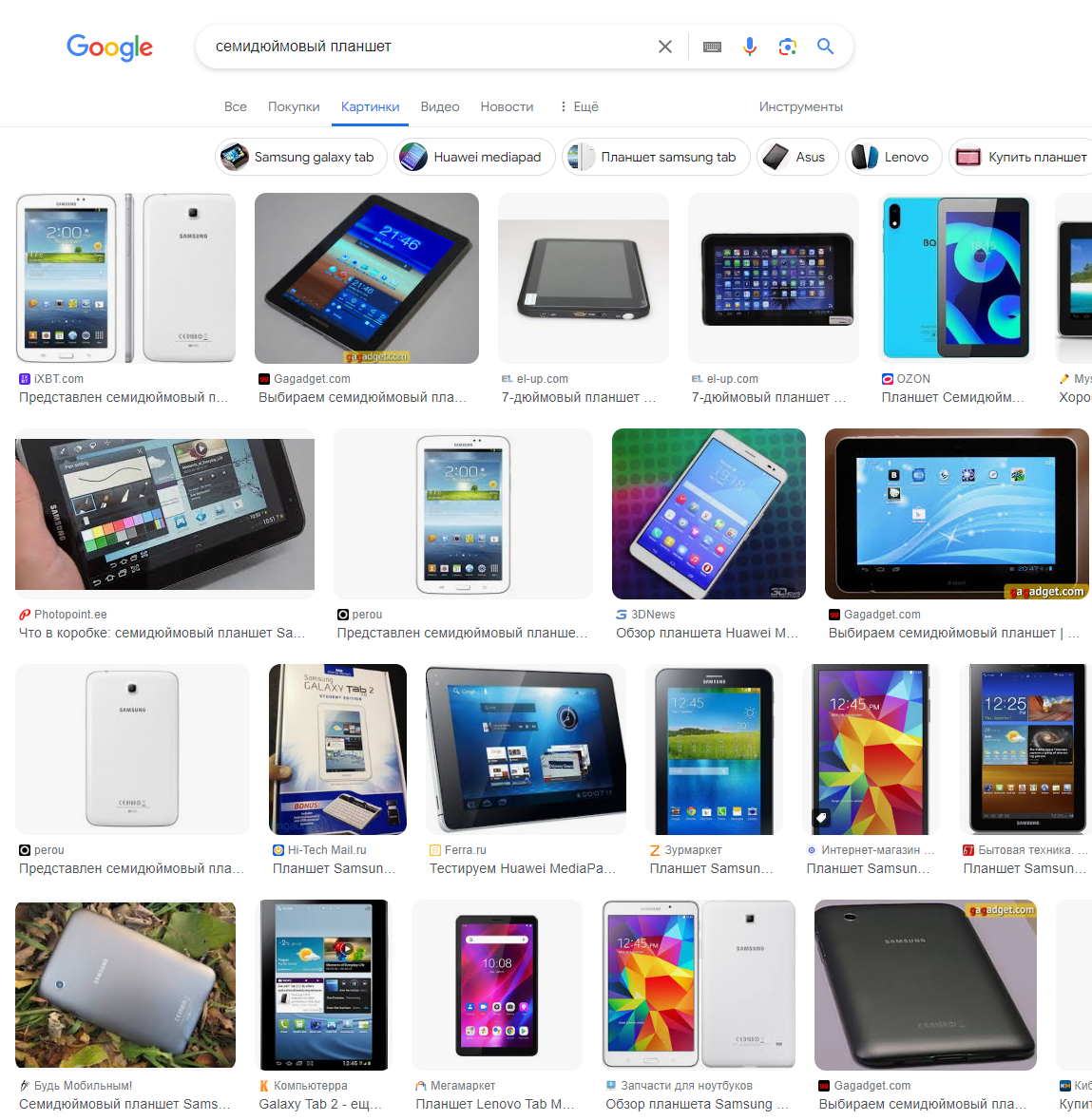Open the OZON blue BQ tablet image
This screenshot has height=1120, width=1092.
[x=956, y=277]
